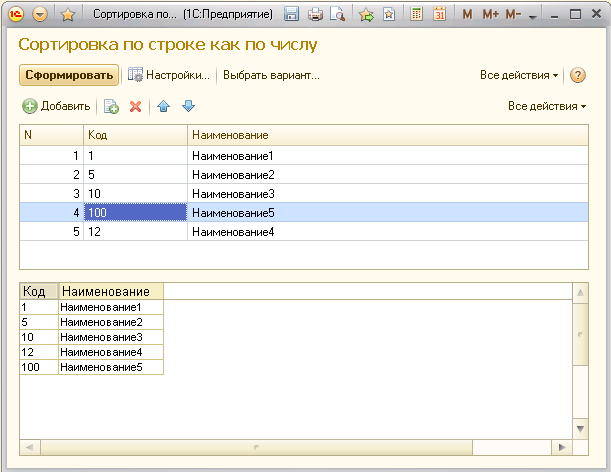Open help with the question mark icon
The width and height of the screenshot is (611, 472).
577,75
